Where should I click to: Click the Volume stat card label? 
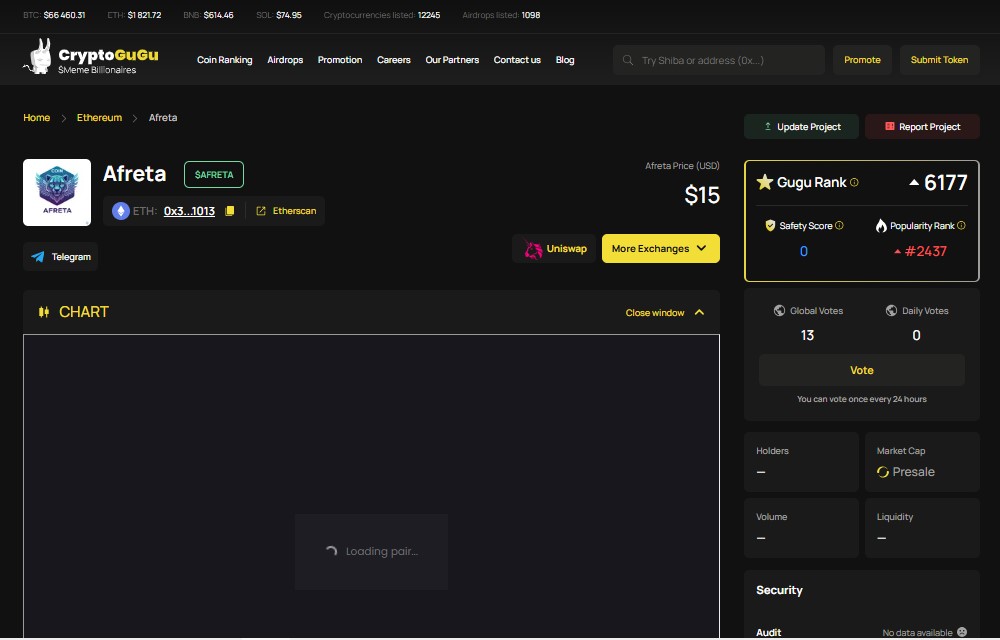point(772,517)
